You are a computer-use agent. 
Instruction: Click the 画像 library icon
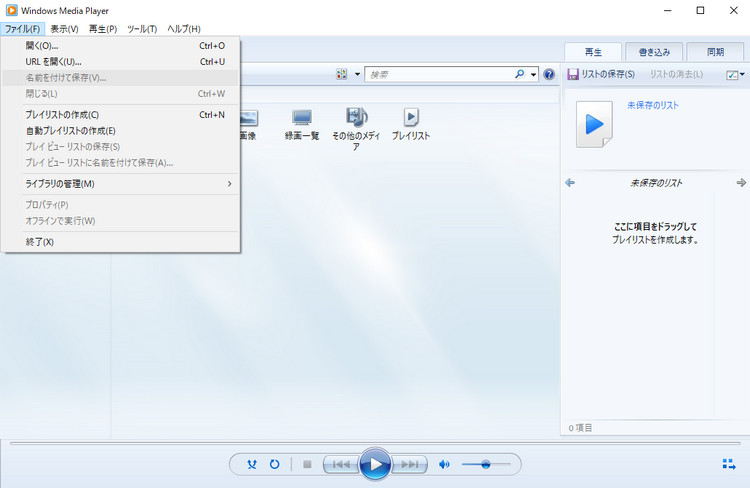[x=248, y=124]
